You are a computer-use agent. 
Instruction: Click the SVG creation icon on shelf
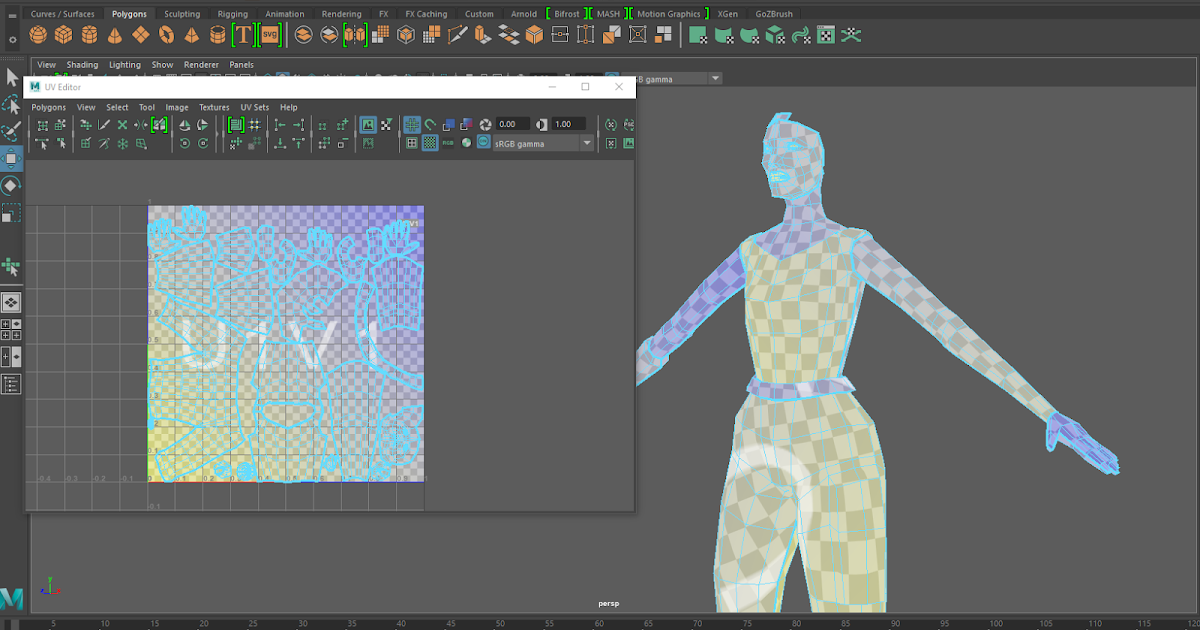(x=268, y=34)
